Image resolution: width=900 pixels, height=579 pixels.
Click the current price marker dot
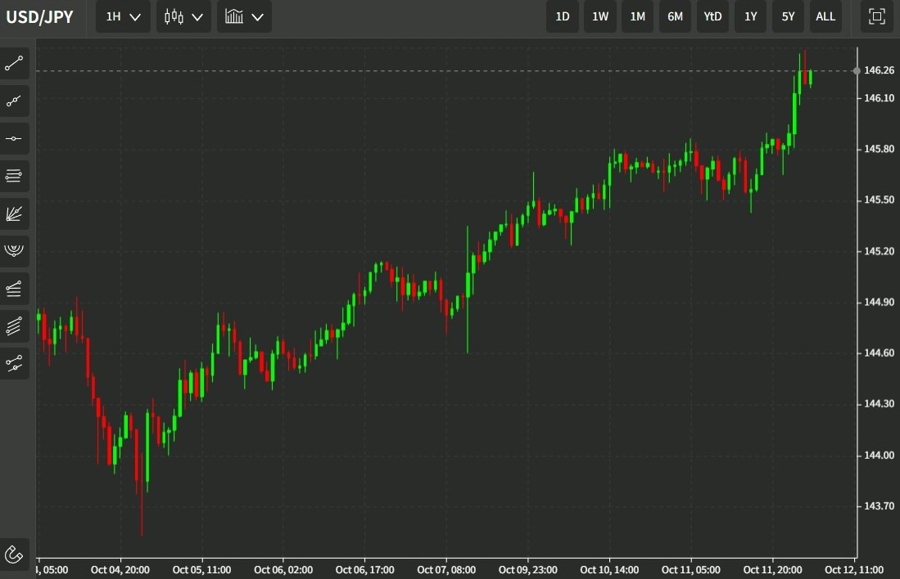click(x=856, y=71)
